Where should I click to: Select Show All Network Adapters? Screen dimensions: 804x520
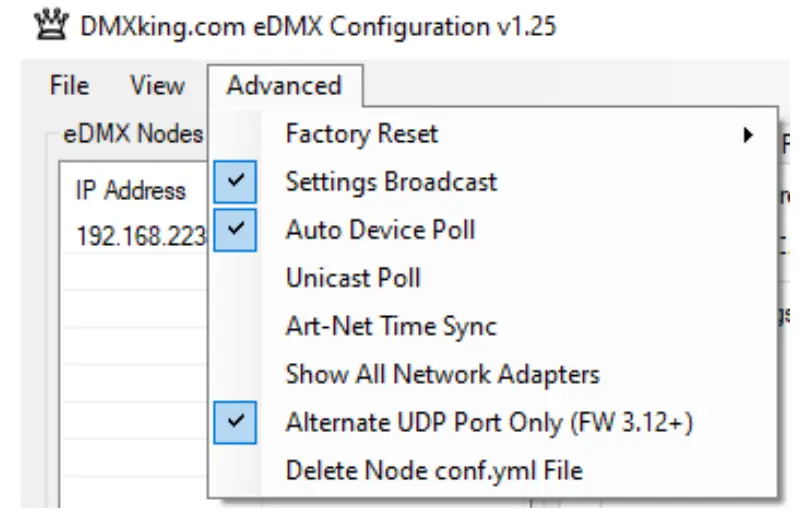[x=442, y=374]
